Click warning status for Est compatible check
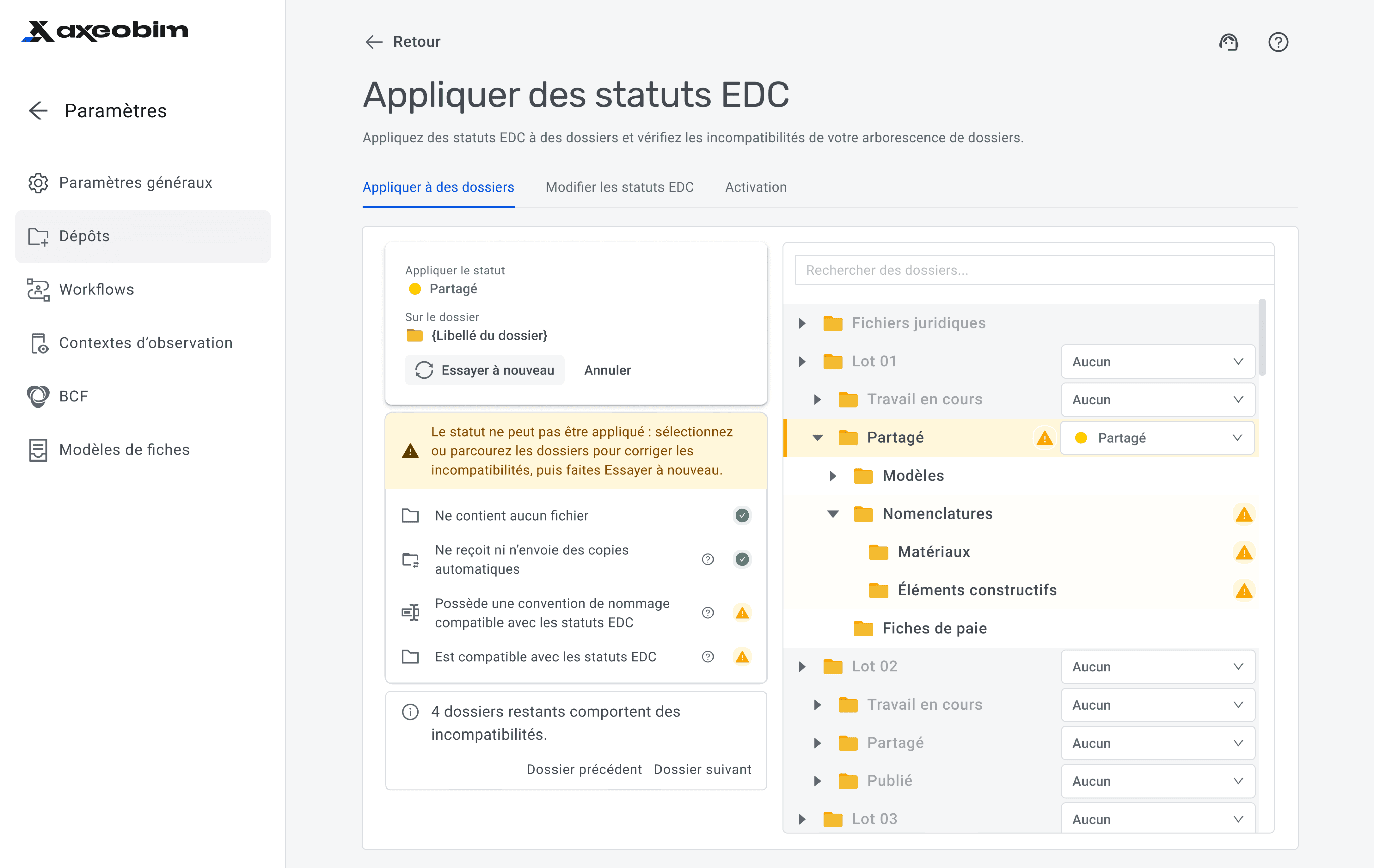 (x=742, y=657)
